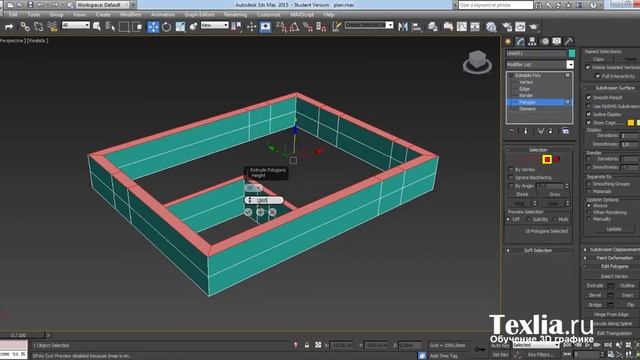Collapse the Selection rollout header
The height and width of the screenshot is (360, 640).
pyautogui.click(x=538, y=150)
